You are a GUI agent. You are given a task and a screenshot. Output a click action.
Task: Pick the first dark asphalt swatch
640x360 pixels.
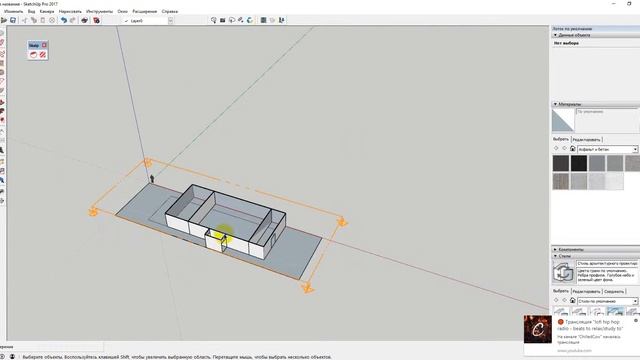click(561, 163)
